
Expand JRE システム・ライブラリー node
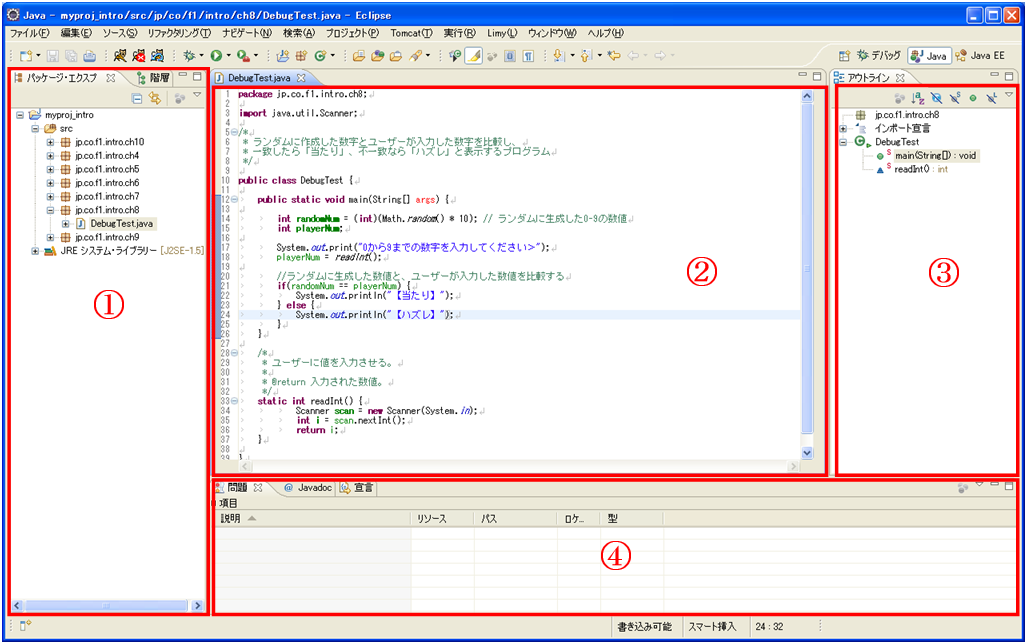[36, 251]
